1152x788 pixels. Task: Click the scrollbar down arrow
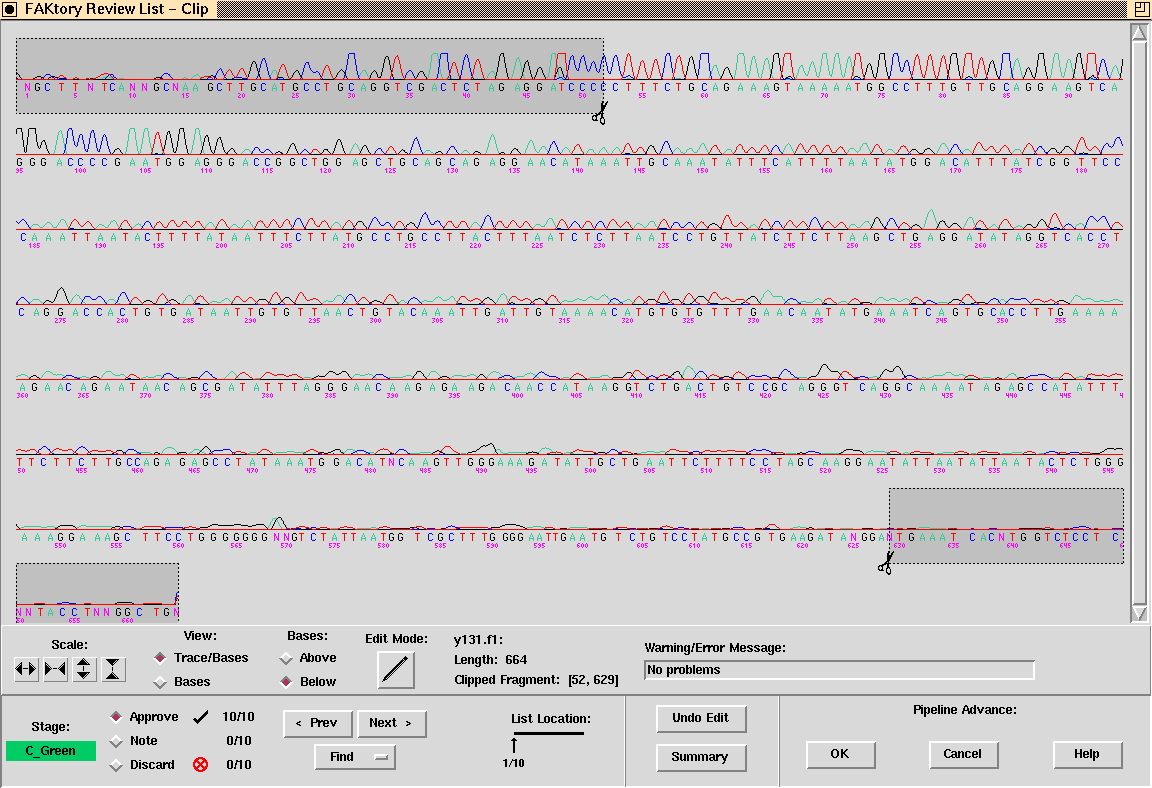point(1140,612)
